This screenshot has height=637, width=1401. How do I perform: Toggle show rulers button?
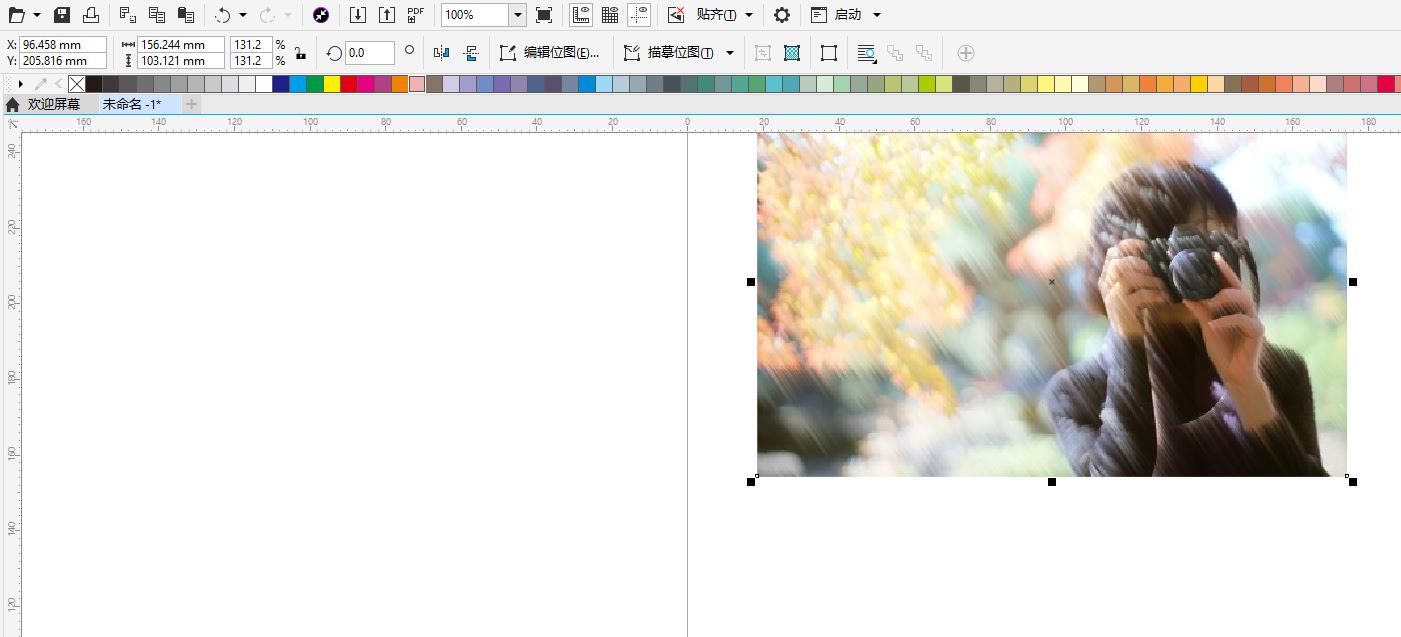point(580,15)
